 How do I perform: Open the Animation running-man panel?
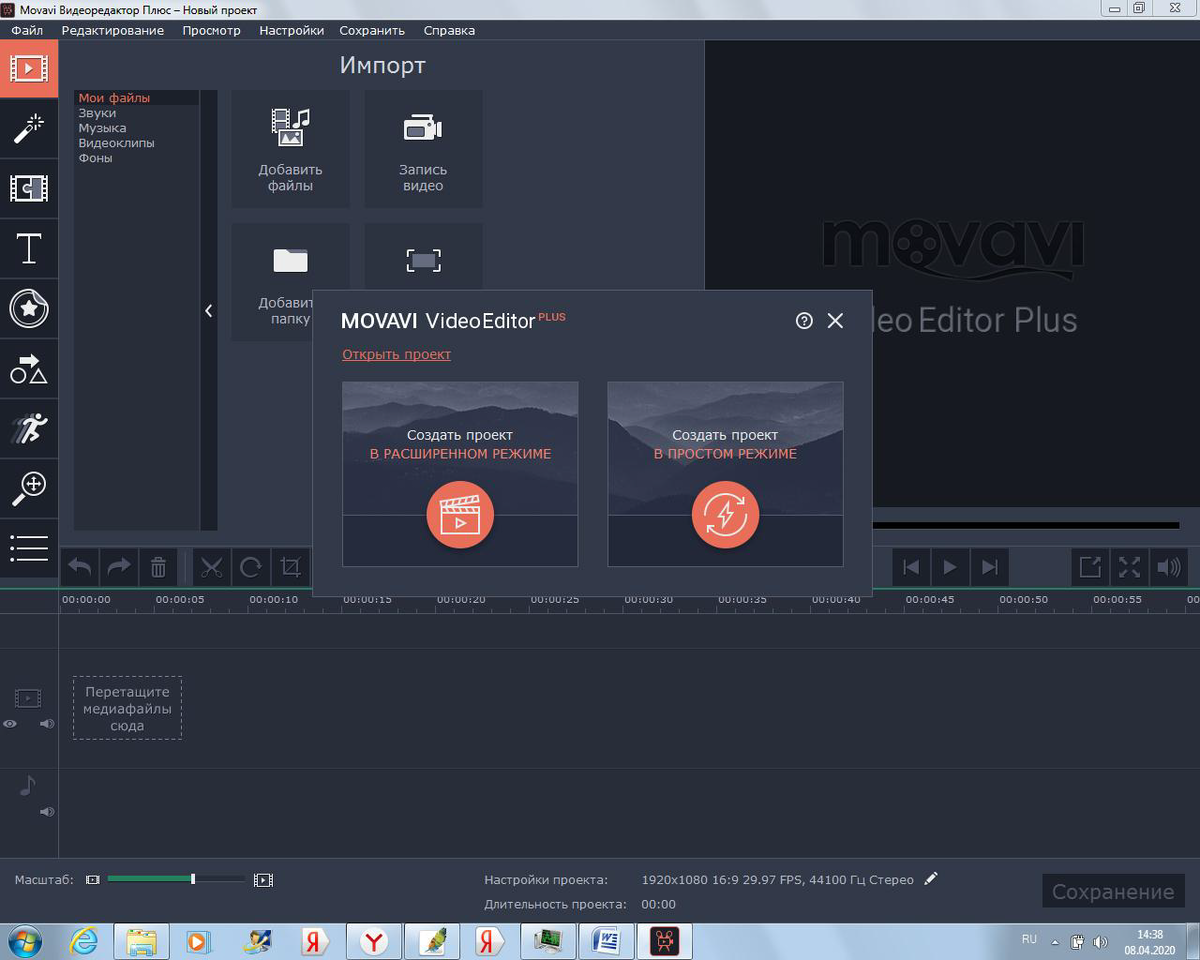click(x=29, y=427)
